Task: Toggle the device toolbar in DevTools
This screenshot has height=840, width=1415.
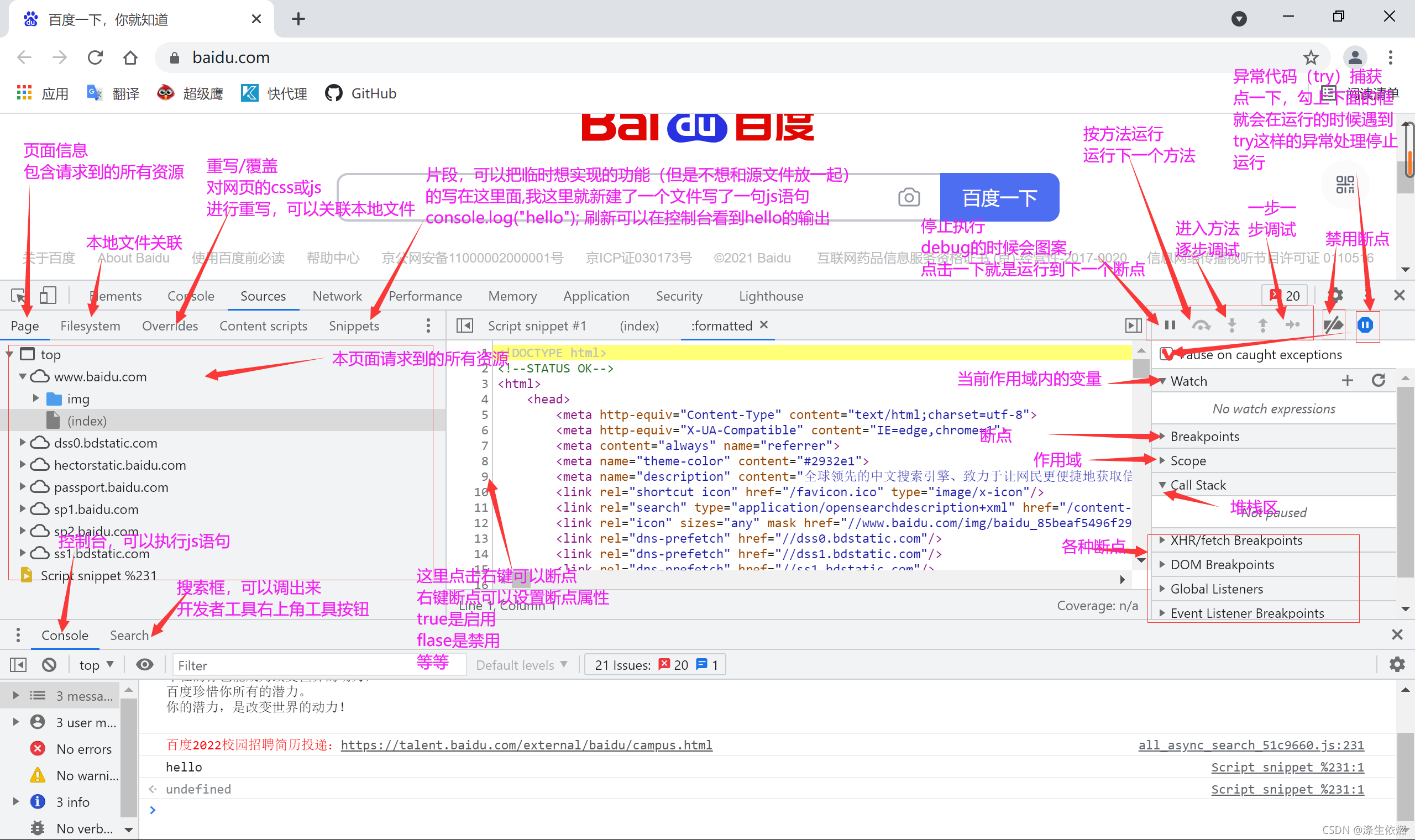Action: tap(48, 295)
